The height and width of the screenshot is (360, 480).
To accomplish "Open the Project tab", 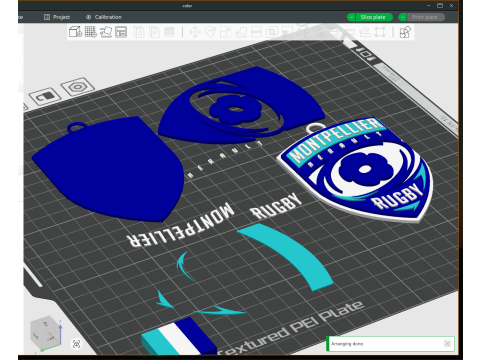I will (57, 17).
